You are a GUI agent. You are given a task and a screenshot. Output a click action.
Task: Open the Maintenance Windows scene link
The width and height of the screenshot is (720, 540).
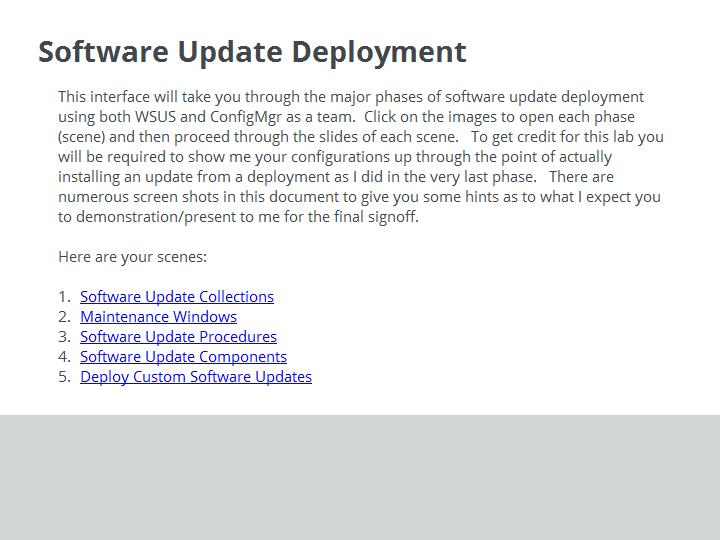pos(158,317)
